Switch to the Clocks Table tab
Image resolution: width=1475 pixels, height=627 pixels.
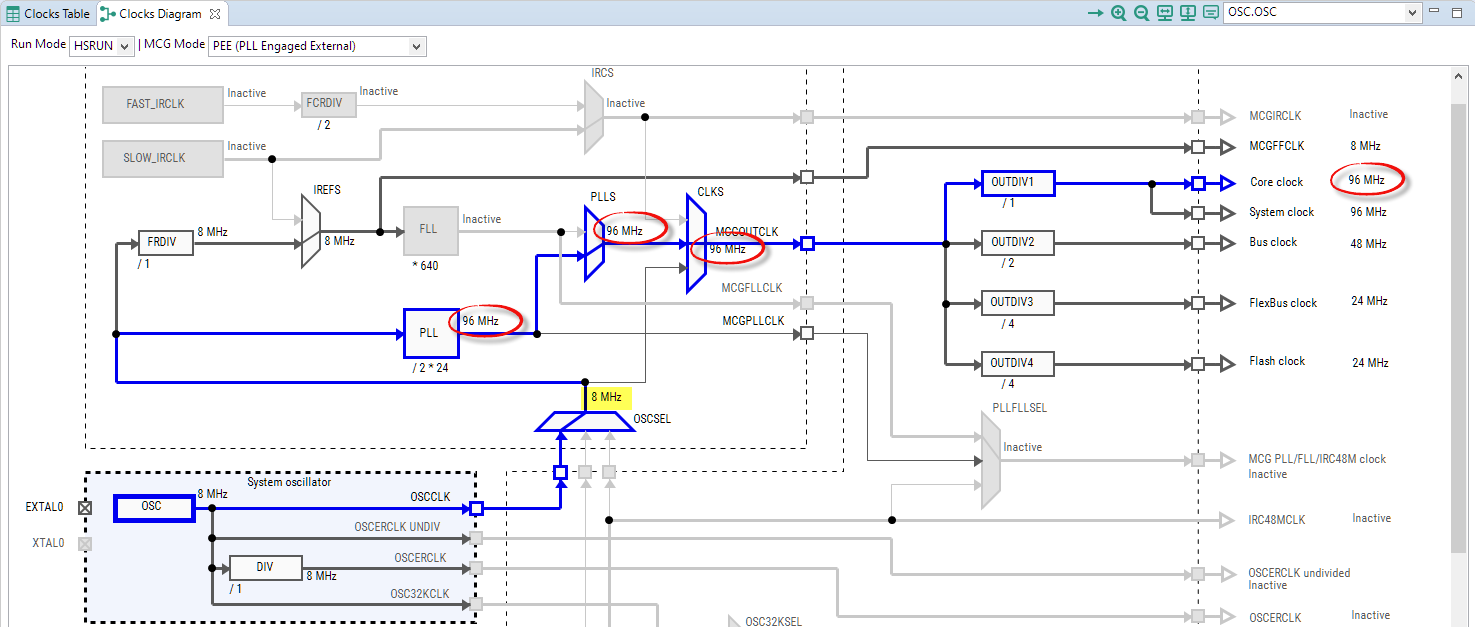tap(48, 14)
